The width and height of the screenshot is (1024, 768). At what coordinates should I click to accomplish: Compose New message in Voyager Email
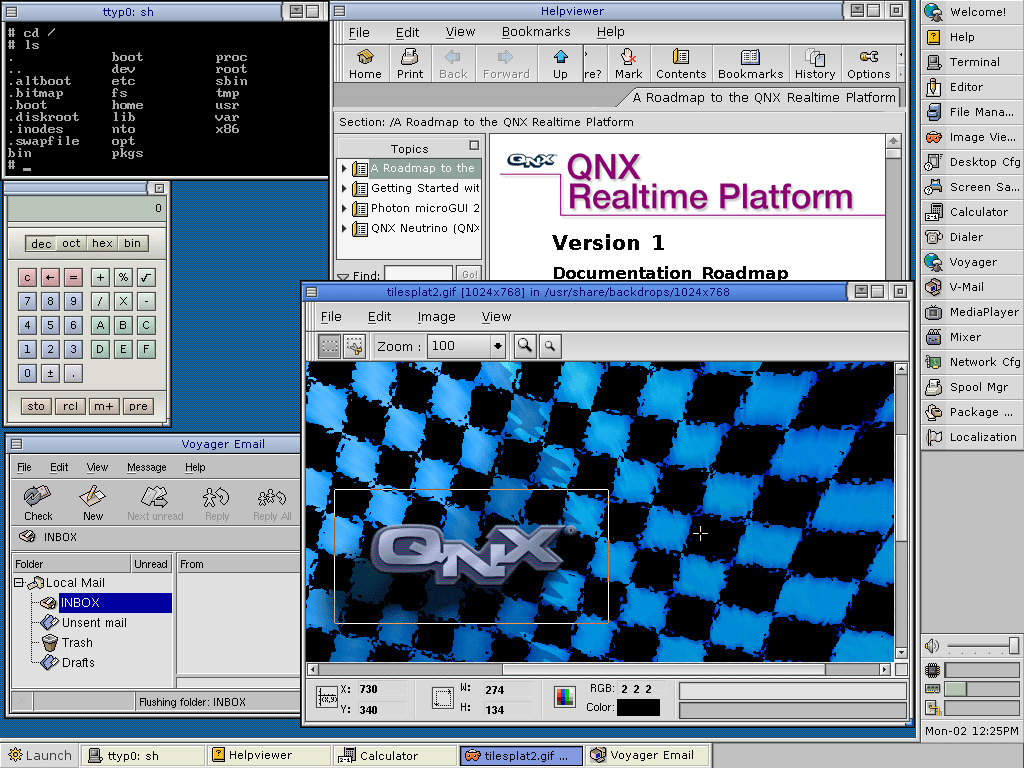point(93,503)
